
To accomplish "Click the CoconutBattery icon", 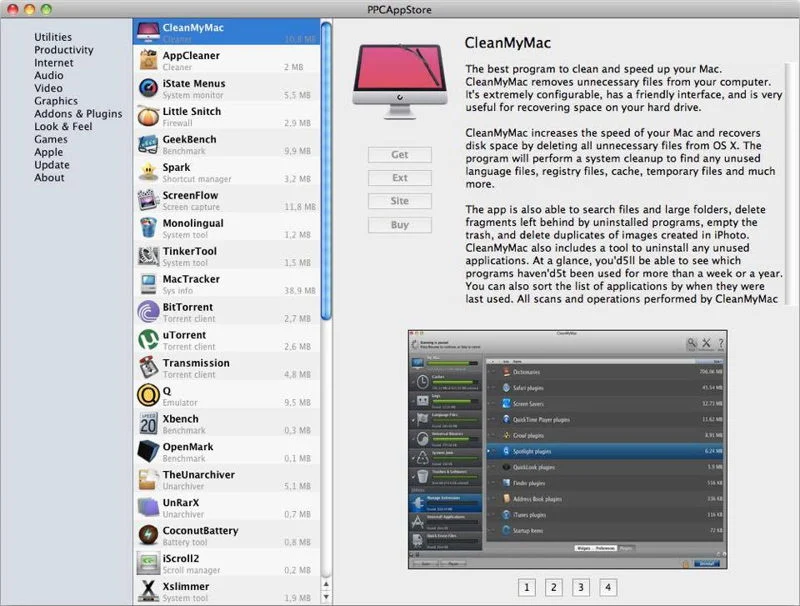I will tap(147, 535).
